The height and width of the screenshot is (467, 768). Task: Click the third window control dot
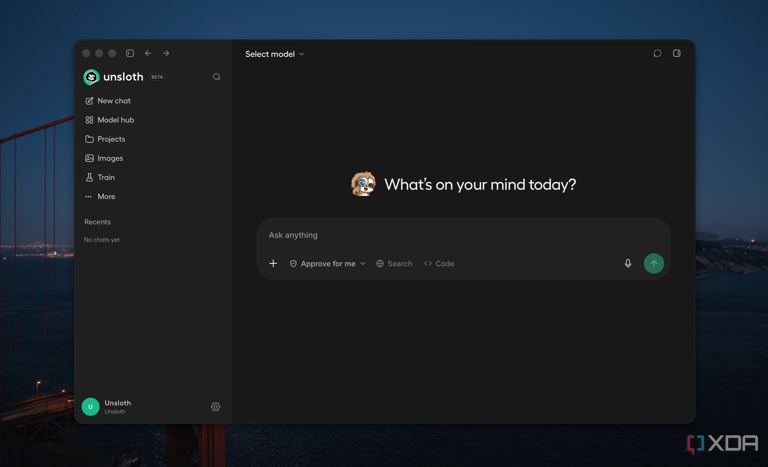[112, 53]
